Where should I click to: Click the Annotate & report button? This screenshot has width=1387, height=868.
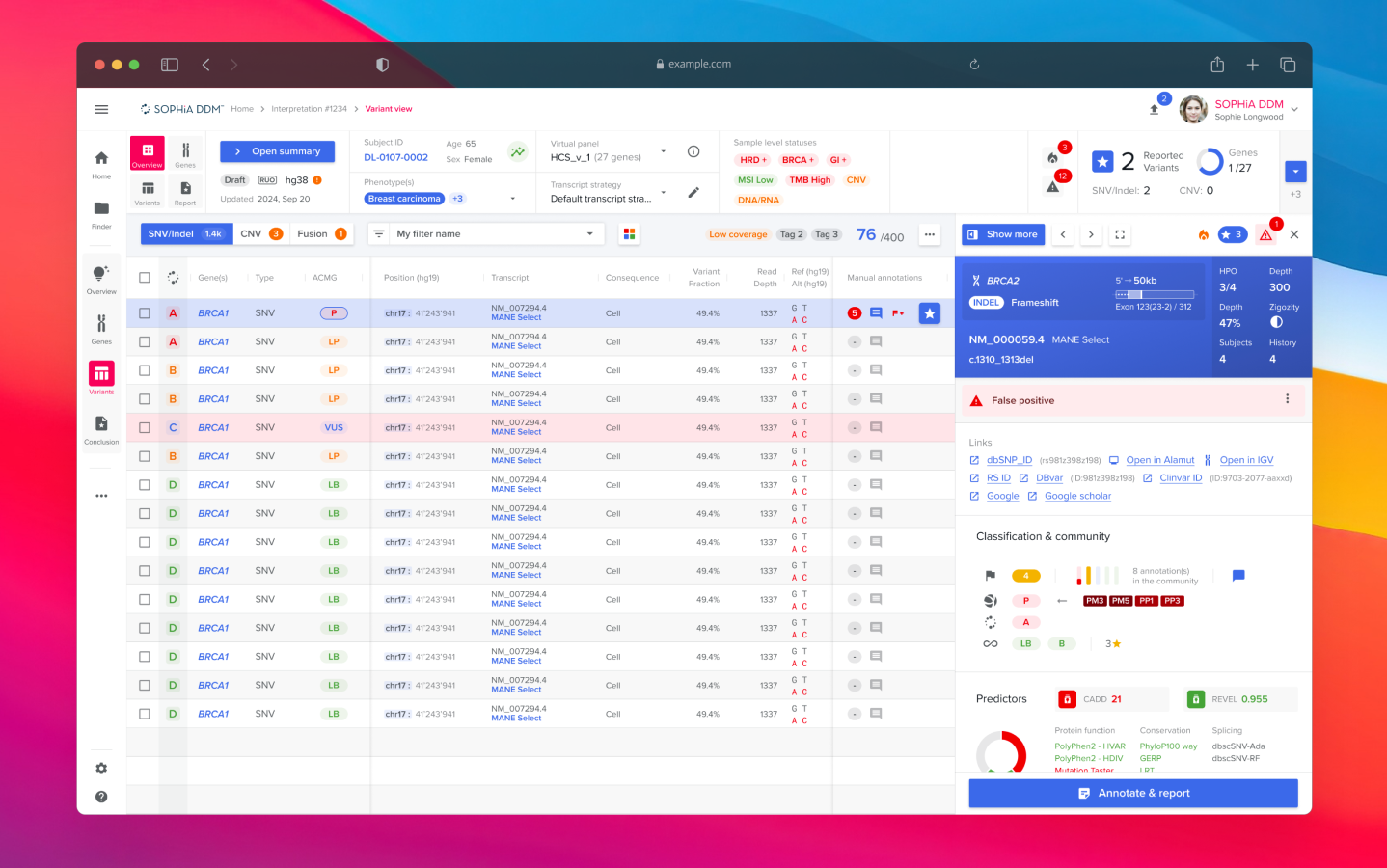click(x=1133, y=793)
